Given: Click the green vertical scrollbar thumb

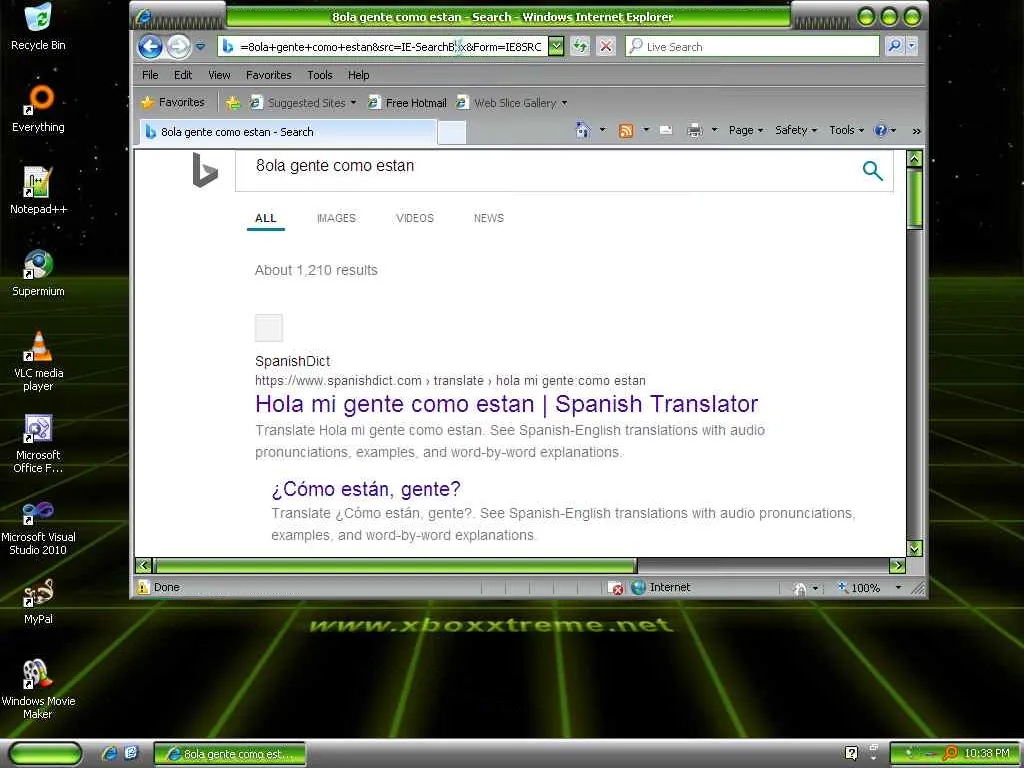Looking at the screenshot, I should 915,199.
